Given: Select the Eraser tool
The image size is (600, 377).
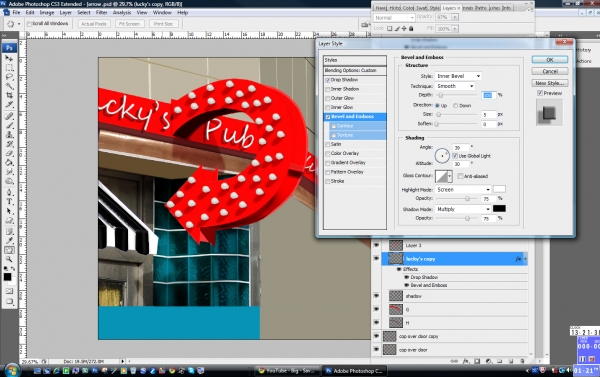Looking at the screenshot, I should click(9, 153).
